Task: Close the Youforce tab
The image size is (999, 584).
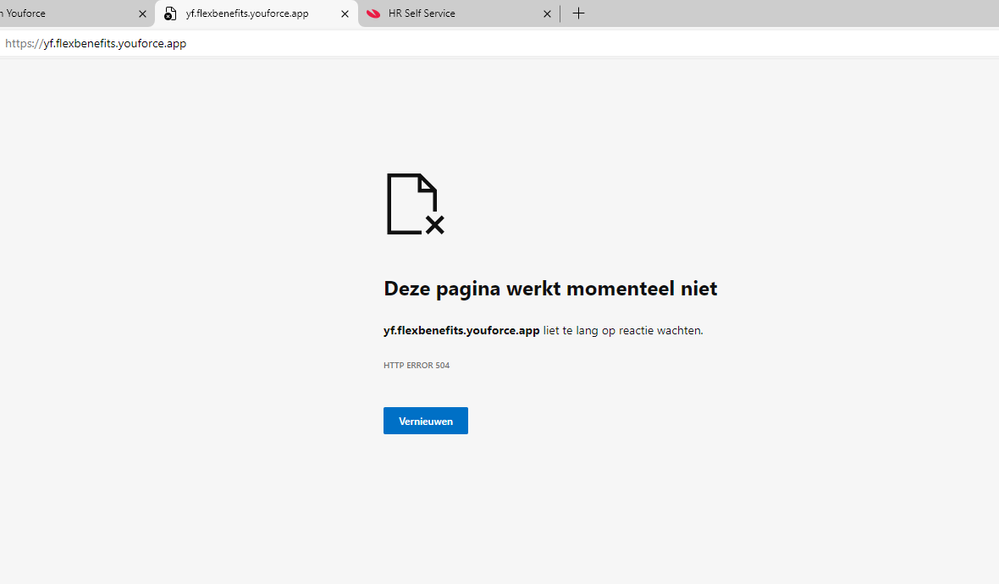Action: click(x=142, y=13)
